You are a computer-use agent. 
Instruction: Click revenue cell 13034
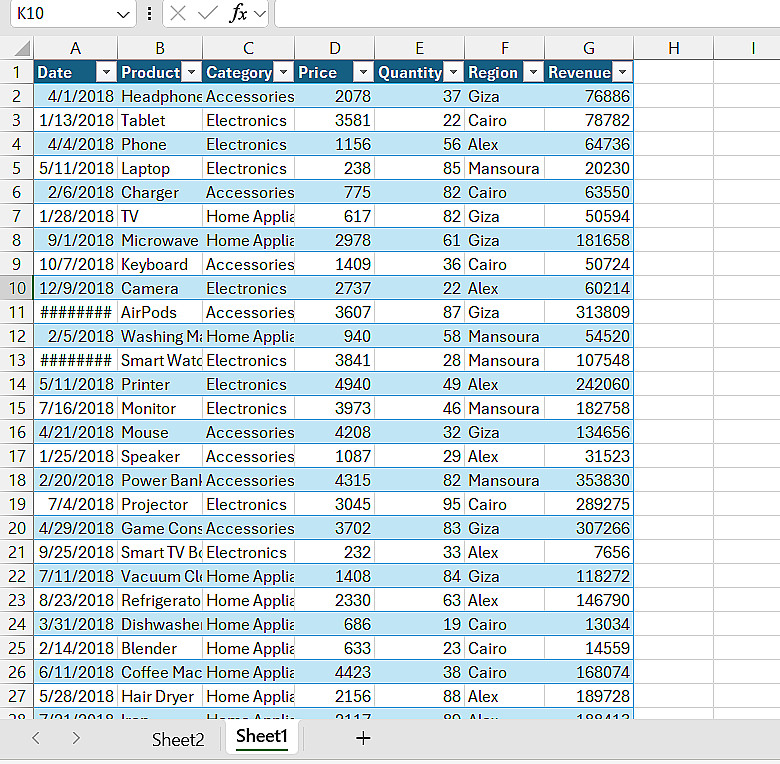click(x=589, y=624)
